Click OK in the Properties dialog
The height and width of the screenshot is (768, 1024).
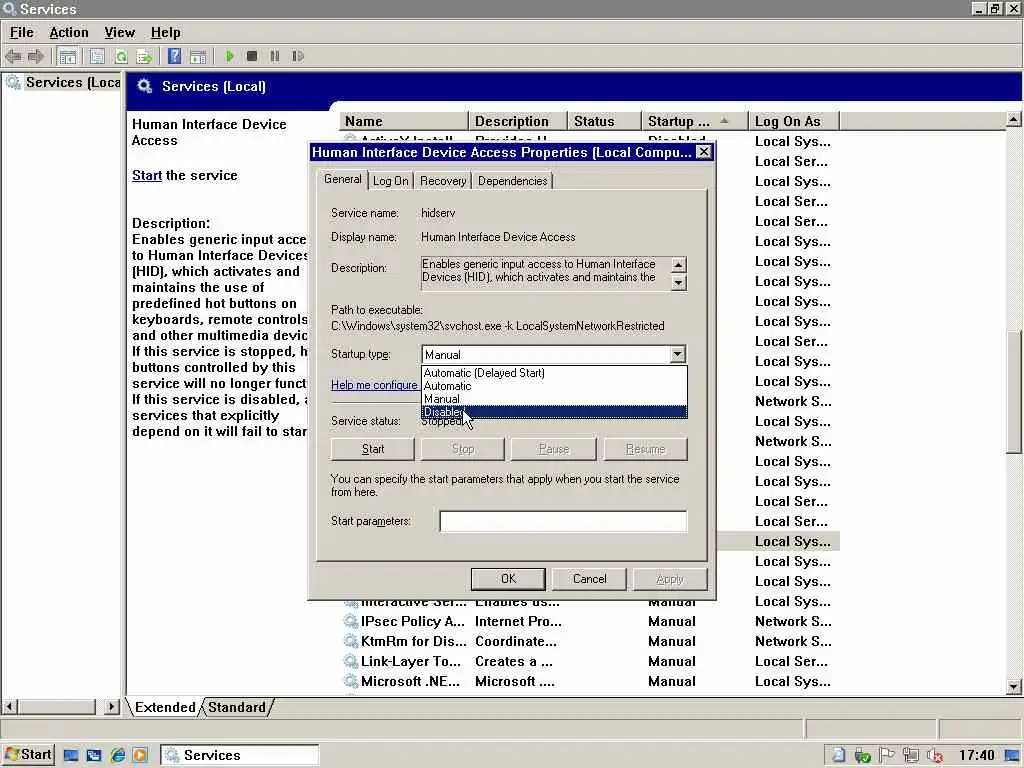508,579
